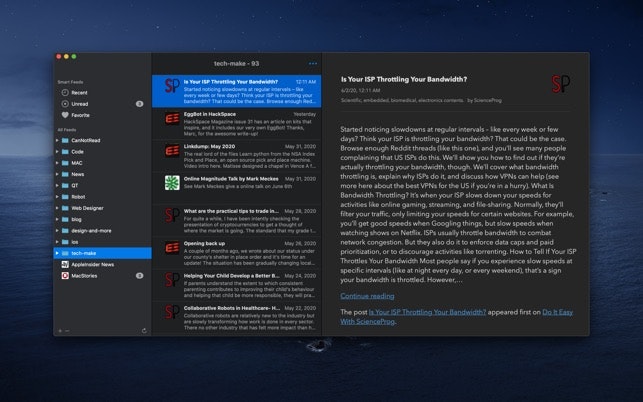The image size is (643, 402).
Task: Click the 'by ScienceProg' author line
Action: point(484,100)
